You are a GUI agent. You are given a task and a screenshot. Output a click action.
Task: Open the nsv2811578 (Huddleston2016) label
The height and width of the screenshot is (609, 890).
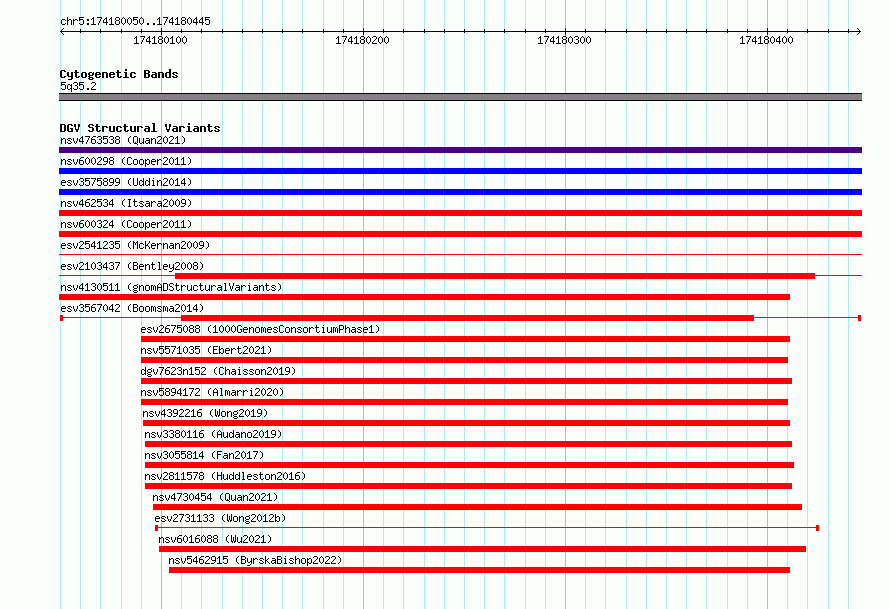[x=225, y=476]
